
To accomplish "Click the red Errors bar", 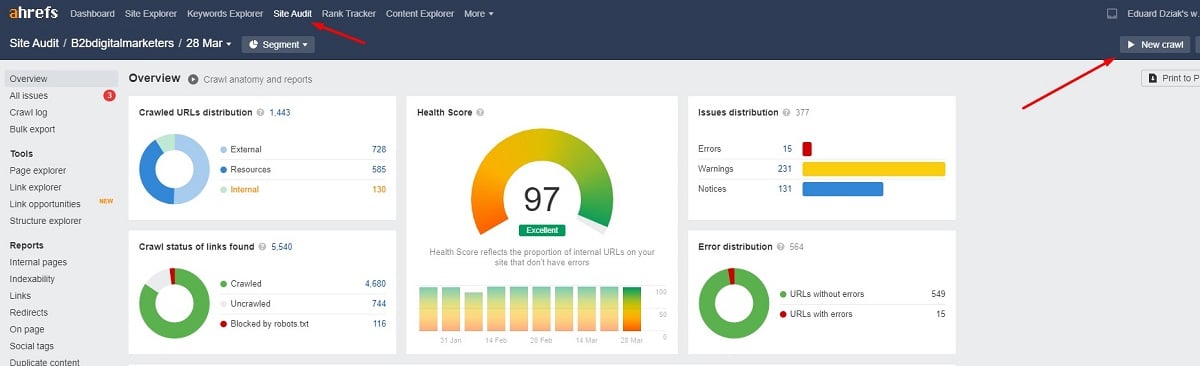I will tap(807, 149).
